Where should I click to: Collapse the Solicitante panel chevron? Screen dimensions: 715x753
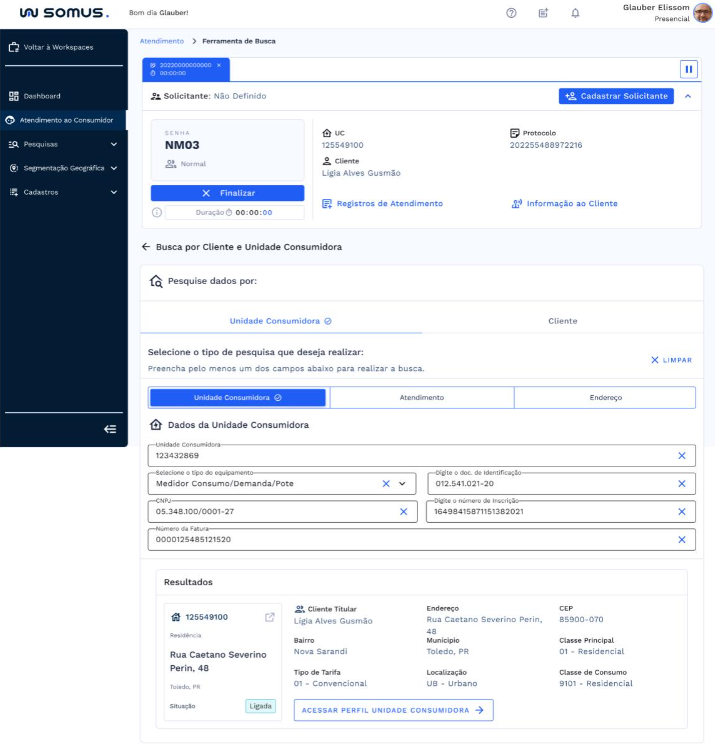click(687, 96)
